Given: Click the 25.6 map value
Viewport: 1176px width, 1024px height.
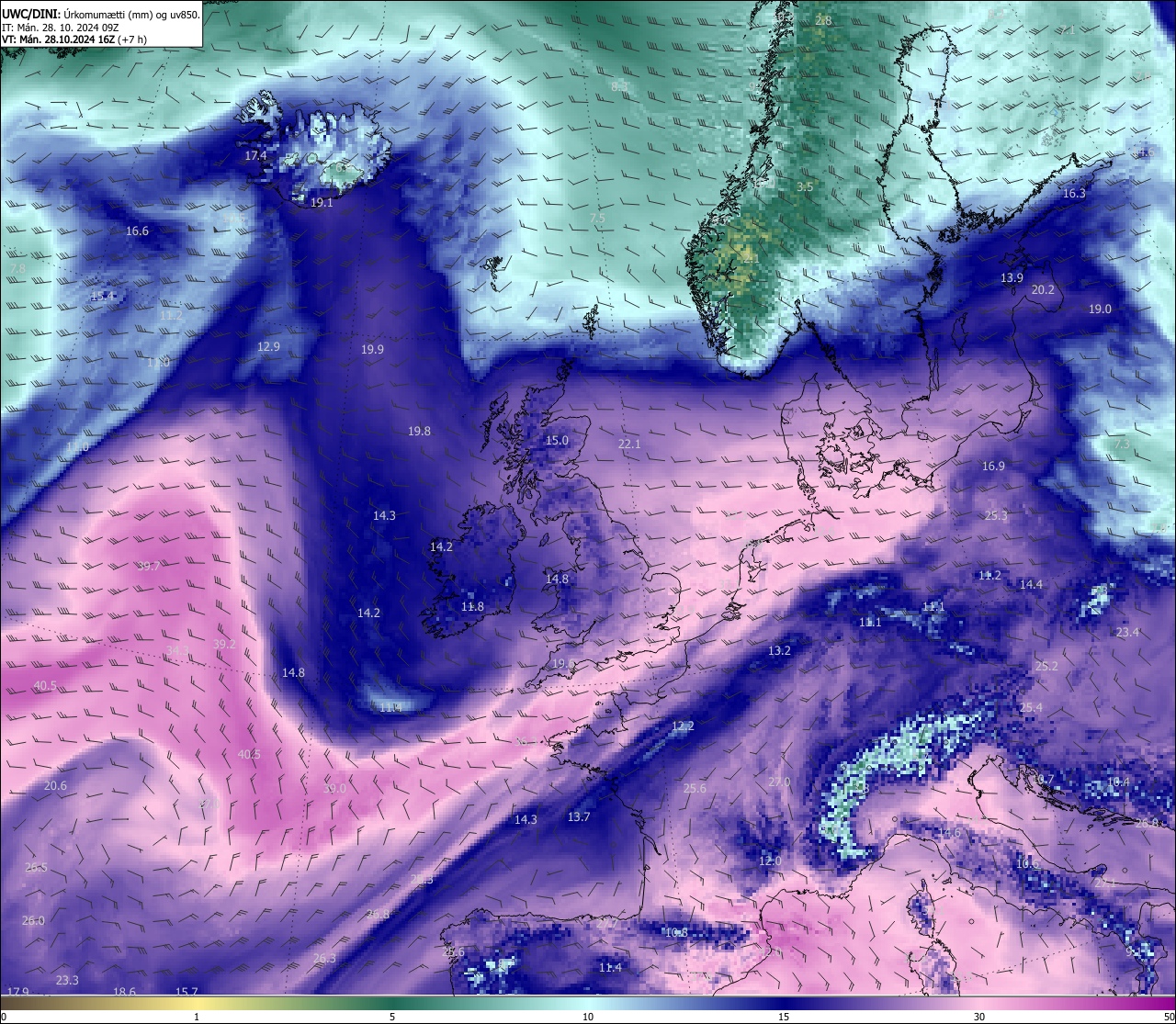Looking at the screenshot, I should pyautogui.click(x=695, y=789).
